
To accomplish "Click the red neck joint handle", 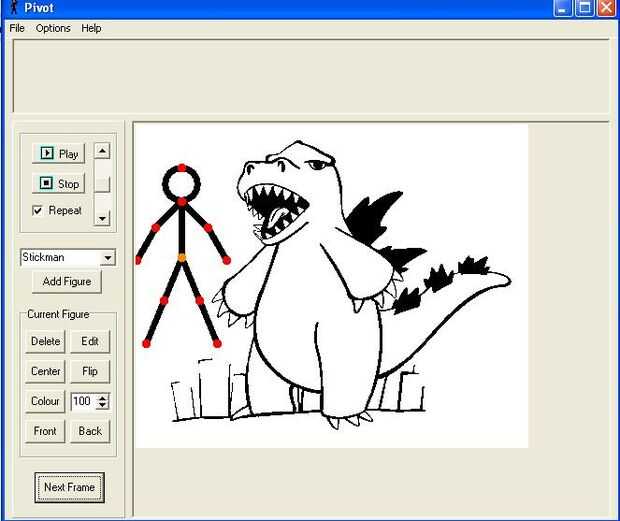I will pyautogui.click(x=181, y=202).
